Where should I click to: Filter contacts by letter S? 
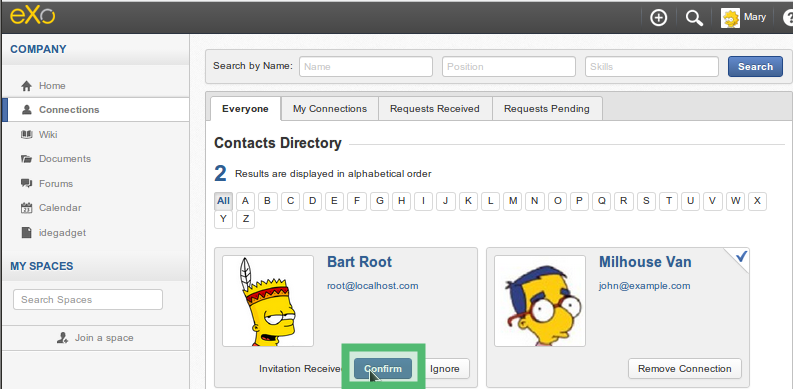646,201
